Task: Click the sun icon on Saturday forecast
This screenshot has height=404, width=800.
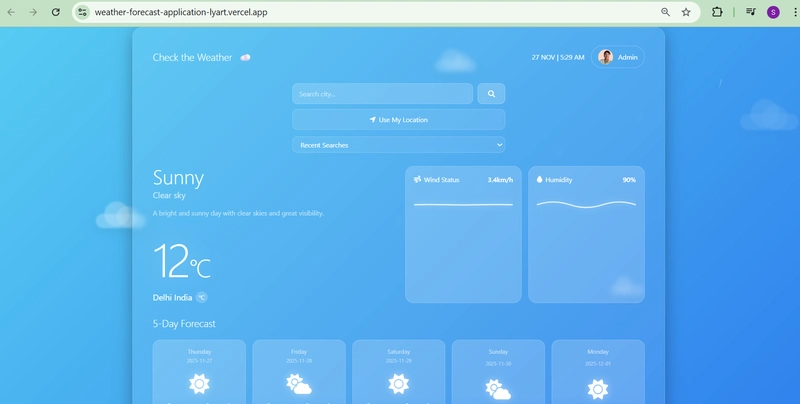Action: click(398, 383)
